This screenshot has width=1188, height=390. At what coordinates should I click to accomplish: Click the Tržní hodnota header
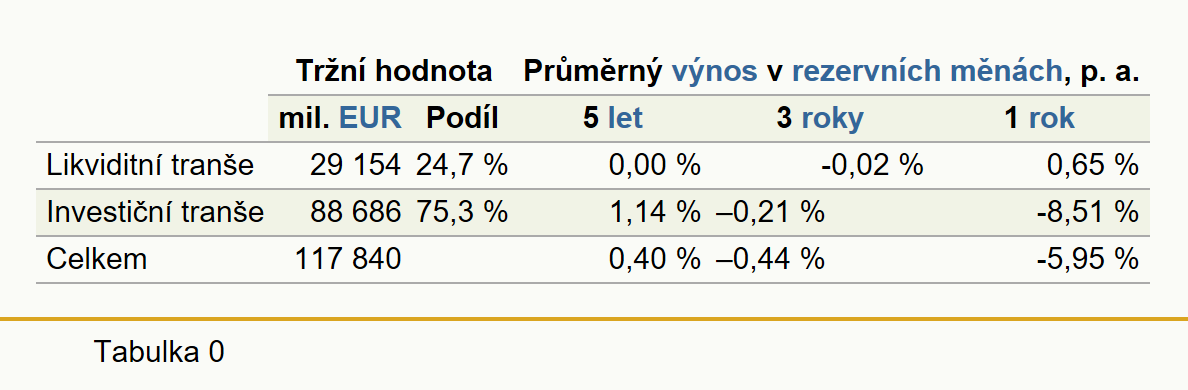[393, 71]
